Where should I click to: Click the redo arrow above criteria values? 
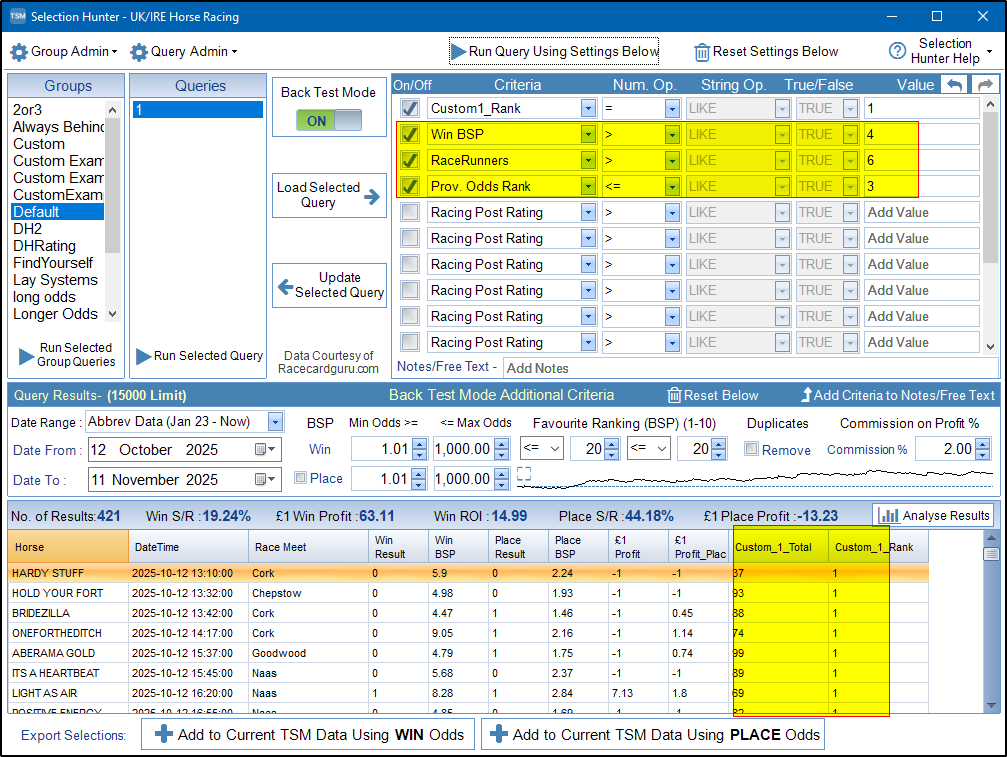(x=985, y=85)
